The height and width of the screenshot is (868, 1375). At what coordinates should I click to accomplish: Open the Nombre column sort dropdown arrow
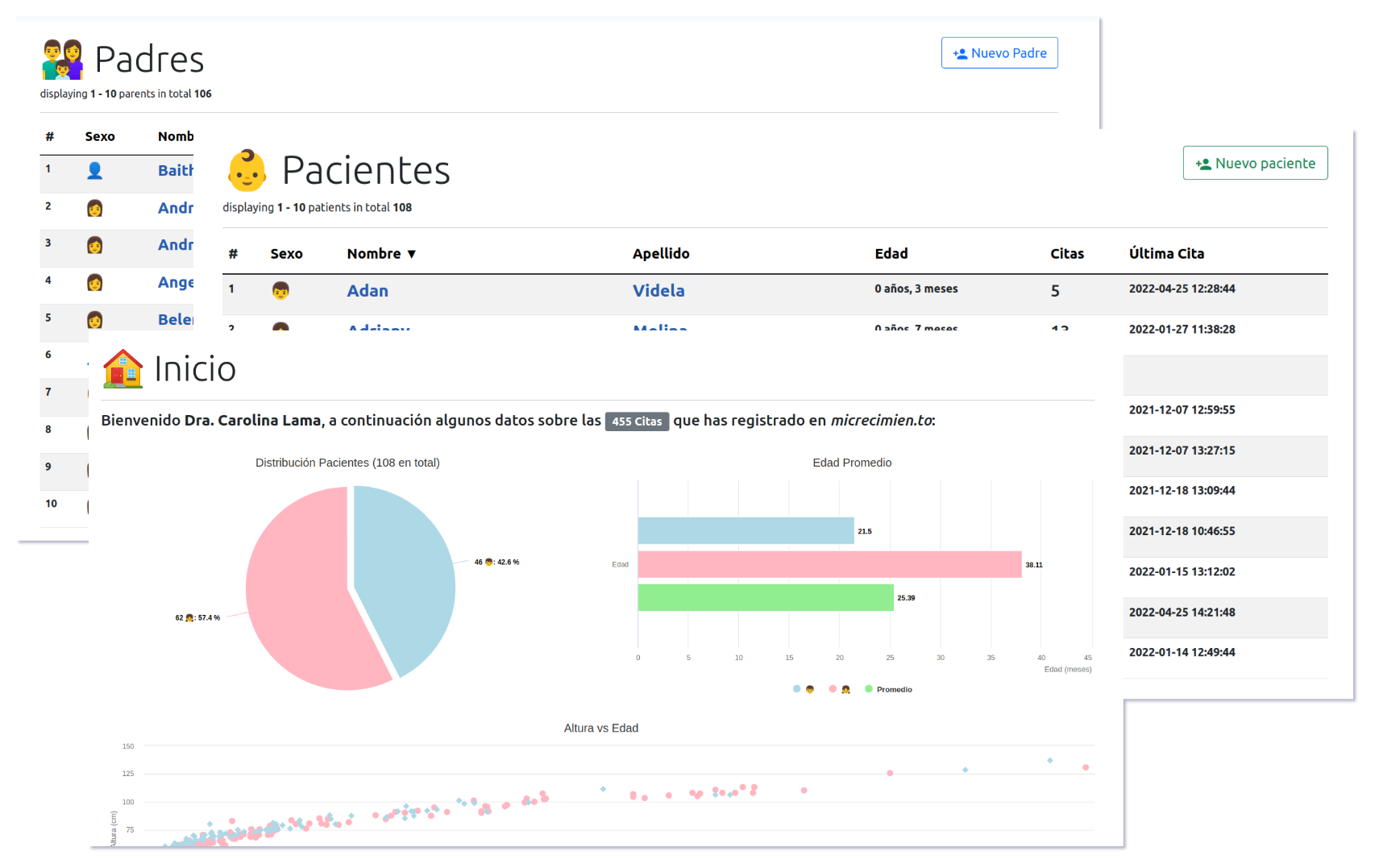point(412,253)
